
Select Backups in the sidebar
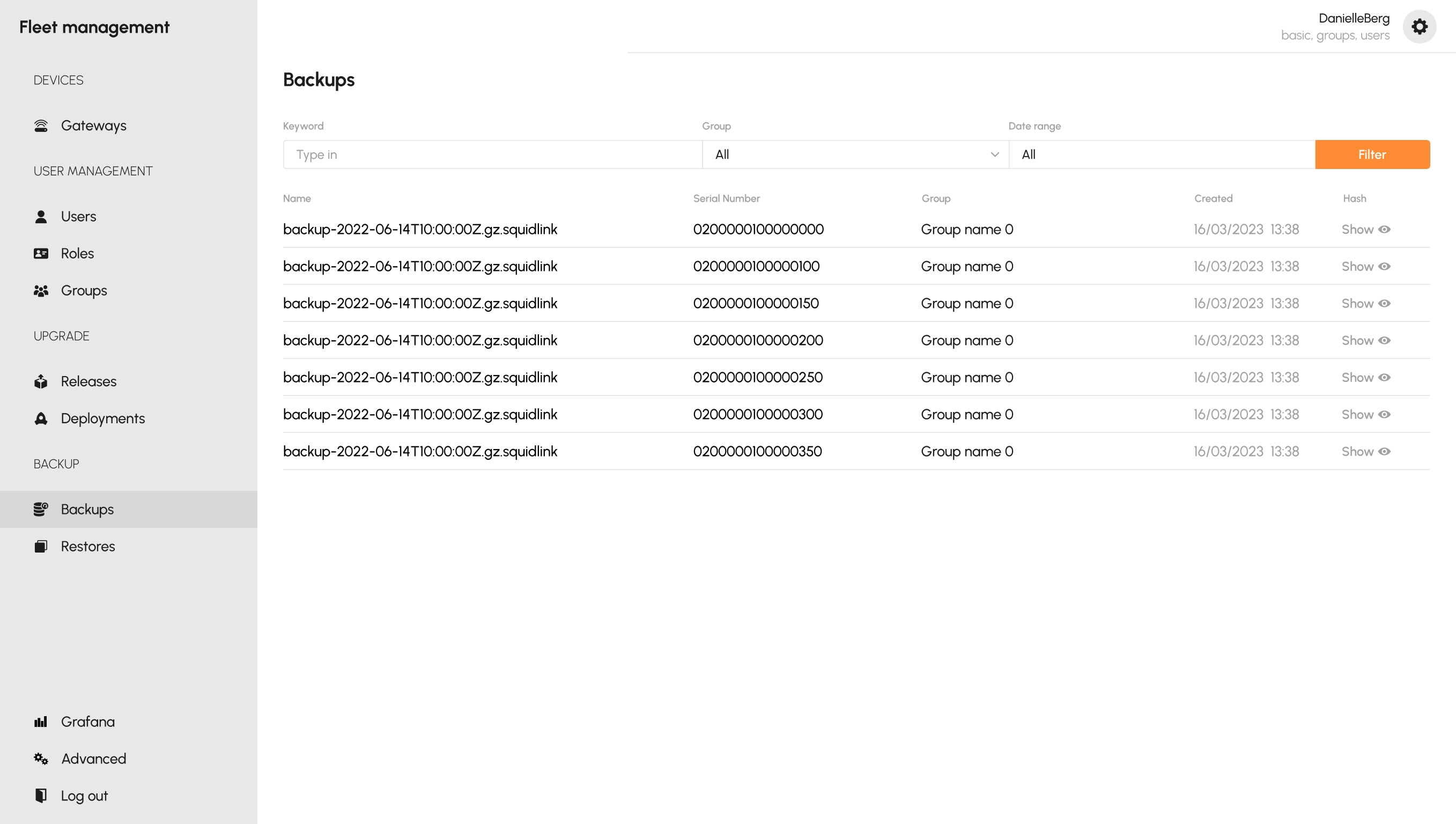click(x=128, y=509)
